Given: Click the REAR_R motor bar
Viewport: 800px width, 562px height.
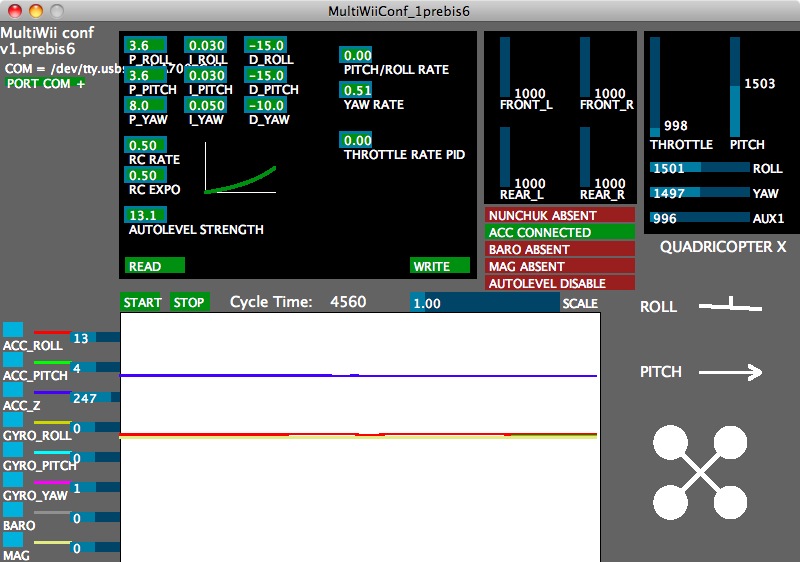Looking at the screenshot, I should pos(585,157).
